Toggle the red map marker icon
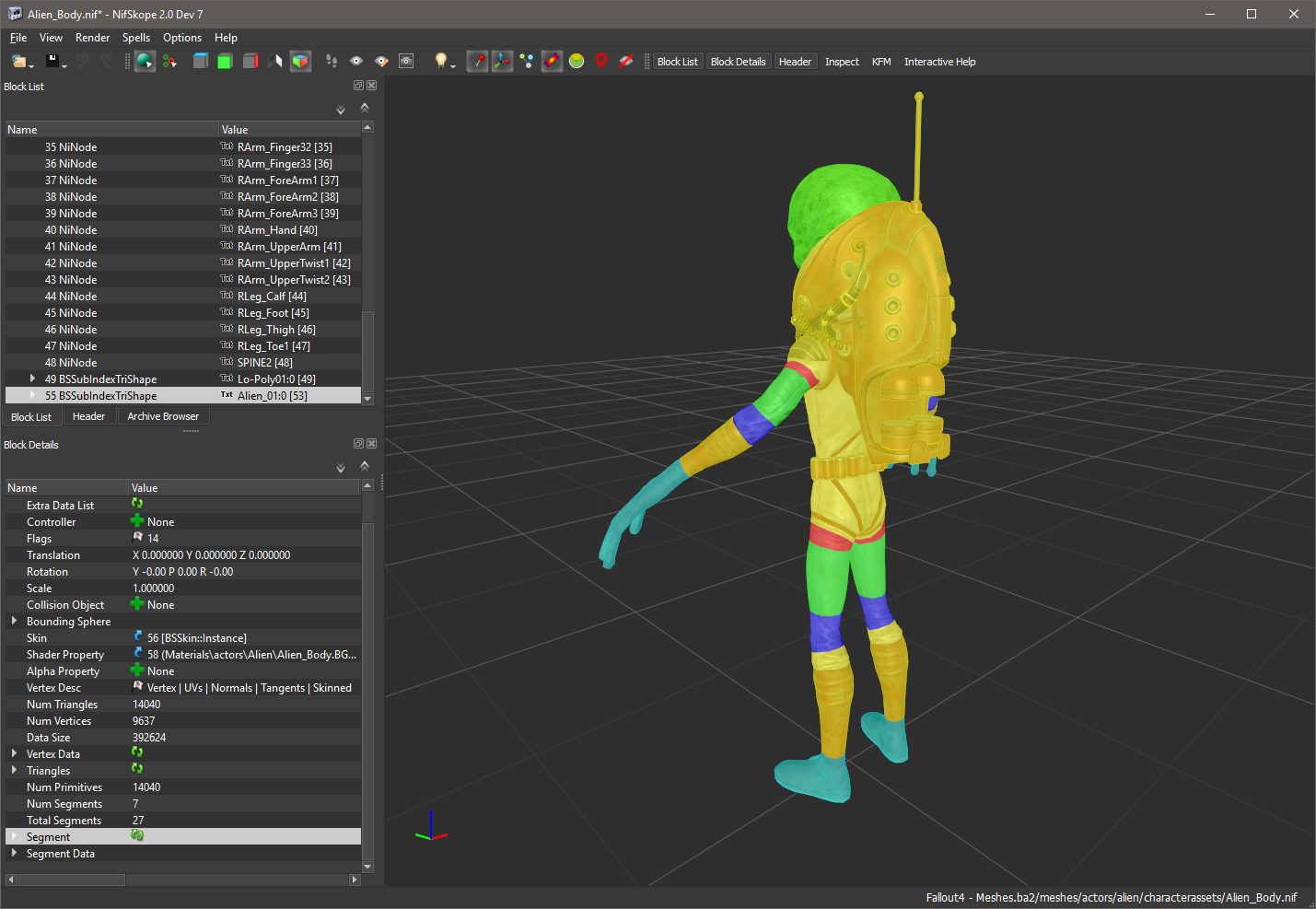Viewport: 1316px width, 909px height. click(601, 61)
